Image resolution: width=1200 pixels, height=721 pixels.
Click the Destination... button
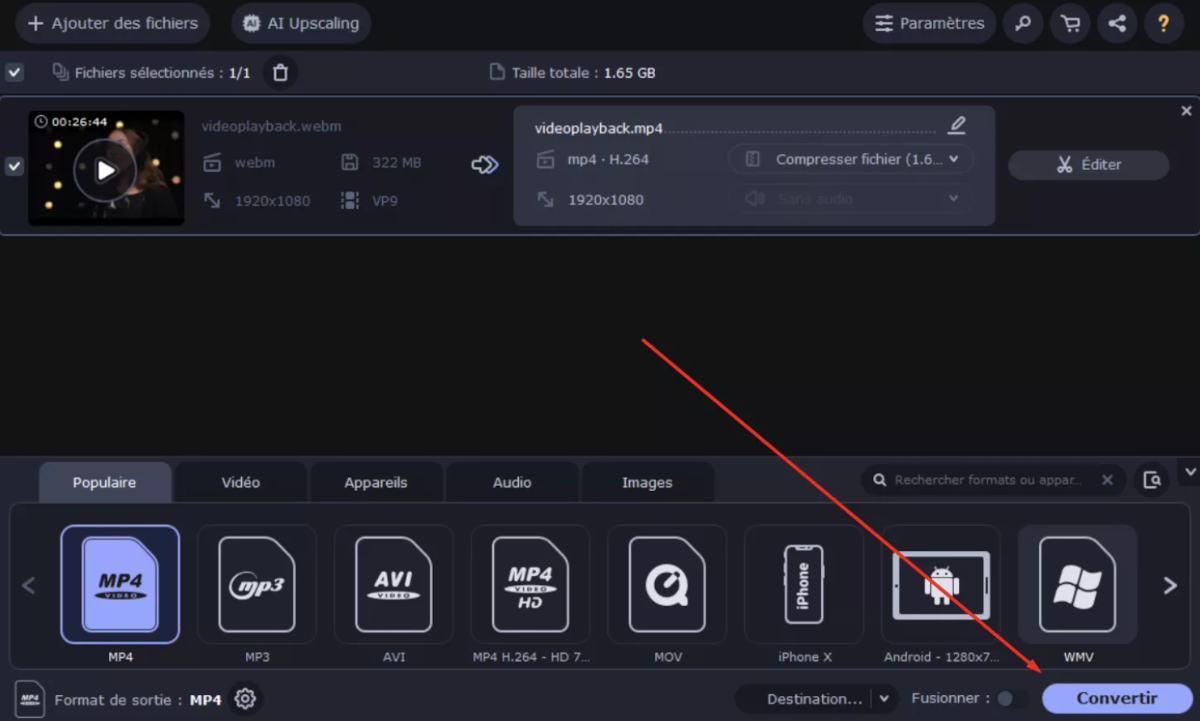pos(814,699)
